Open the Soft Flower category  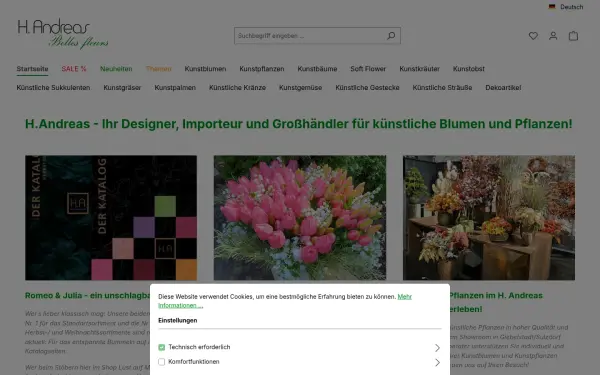tap(368, 69)
